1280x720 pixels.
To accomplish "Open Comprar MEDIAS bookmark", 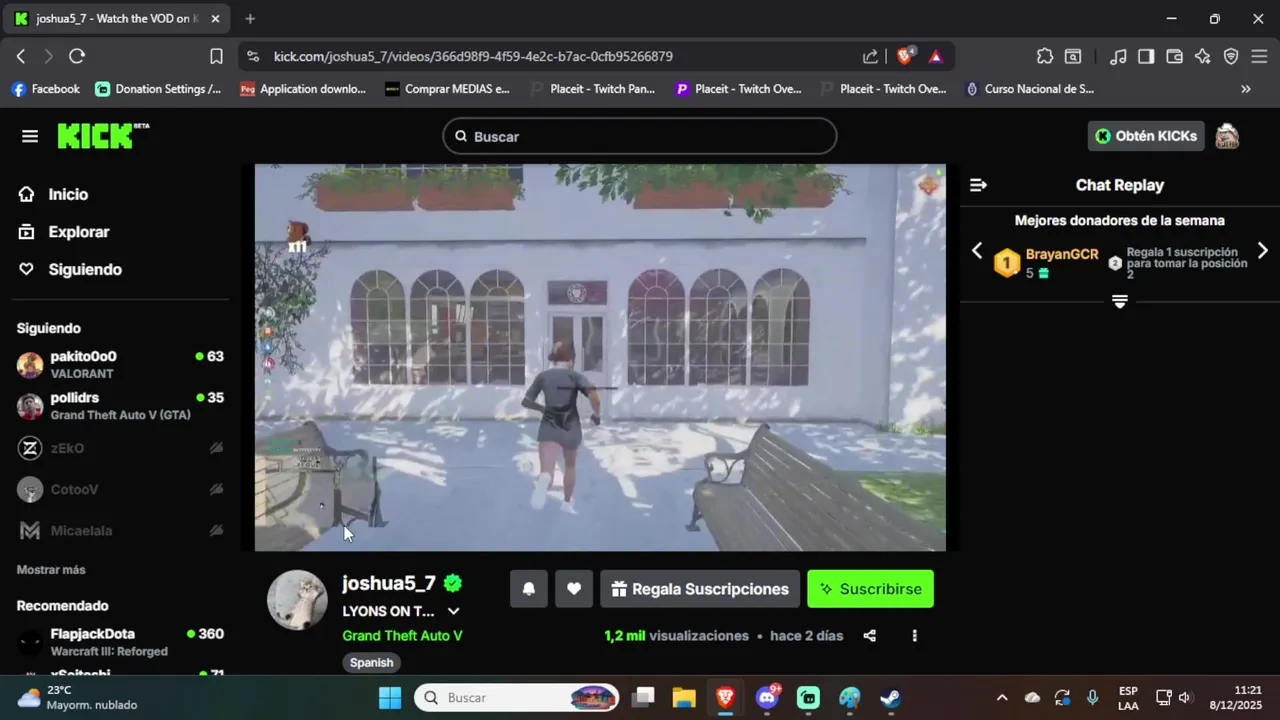I will [x=448, y=89].
